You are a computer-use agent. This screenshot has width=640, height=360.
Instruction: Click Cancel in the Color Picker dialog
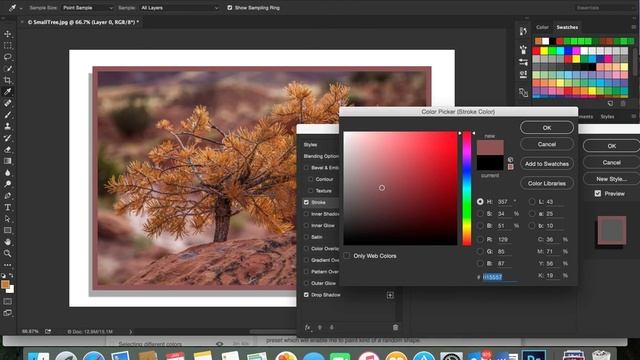547,144
